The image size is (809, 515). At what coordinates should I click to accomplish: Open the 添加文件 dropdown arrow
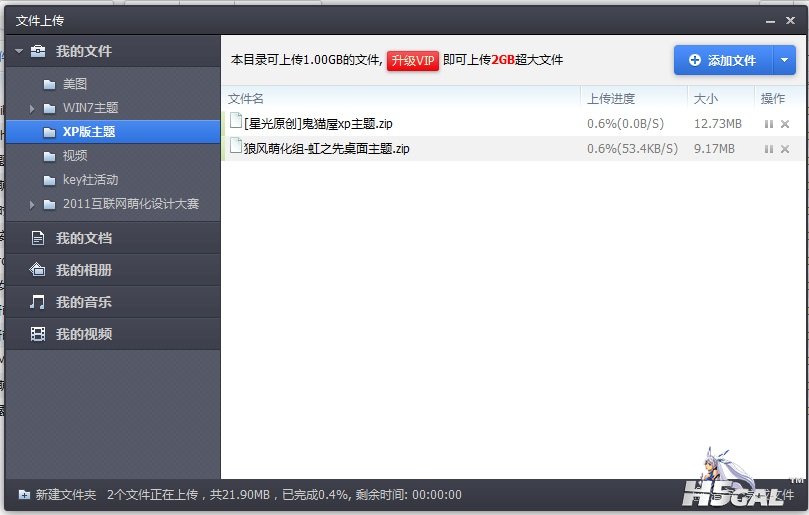click(x=785, y=60)
